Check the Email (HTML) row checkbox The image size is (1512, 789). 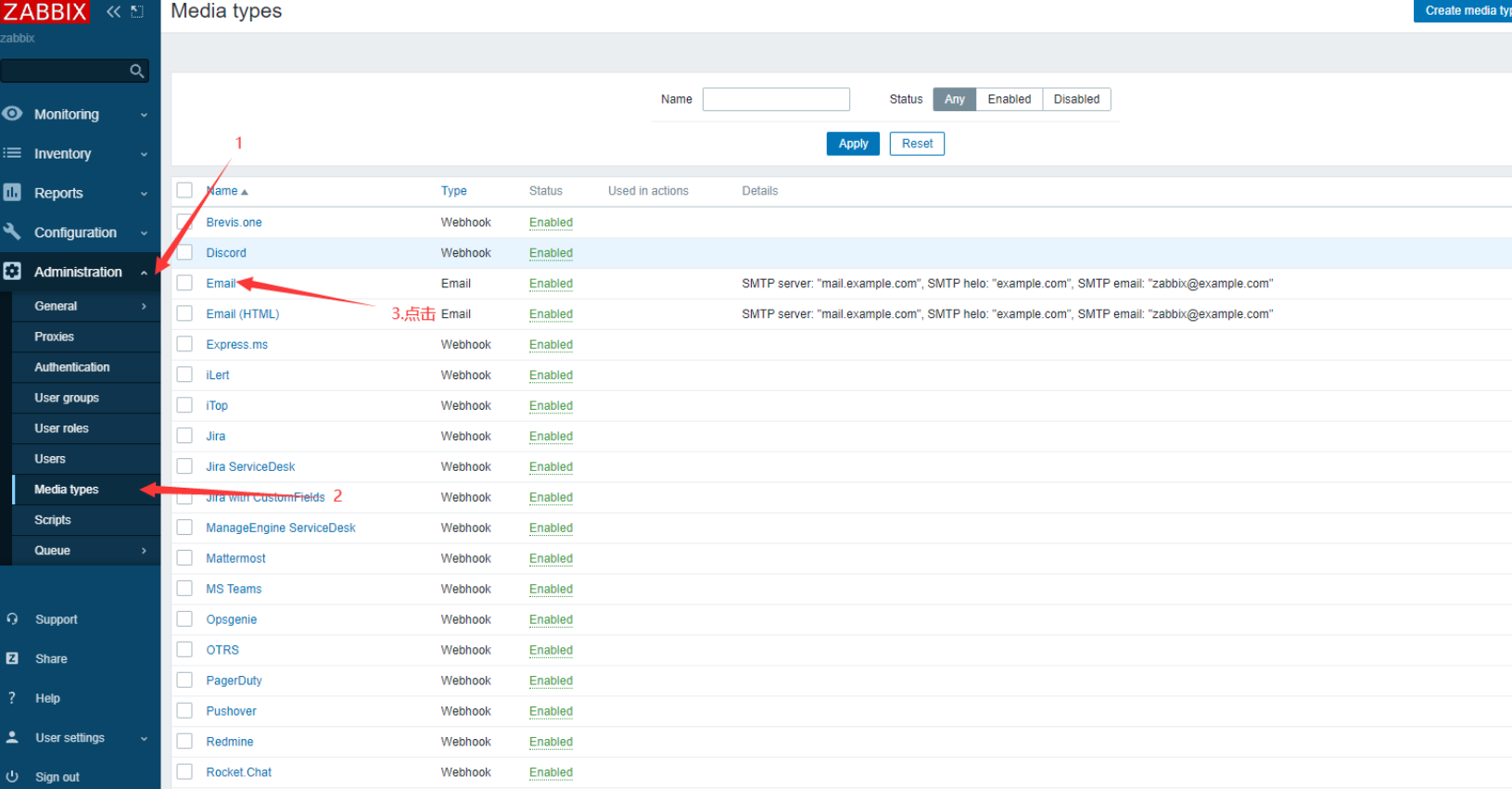184,313
